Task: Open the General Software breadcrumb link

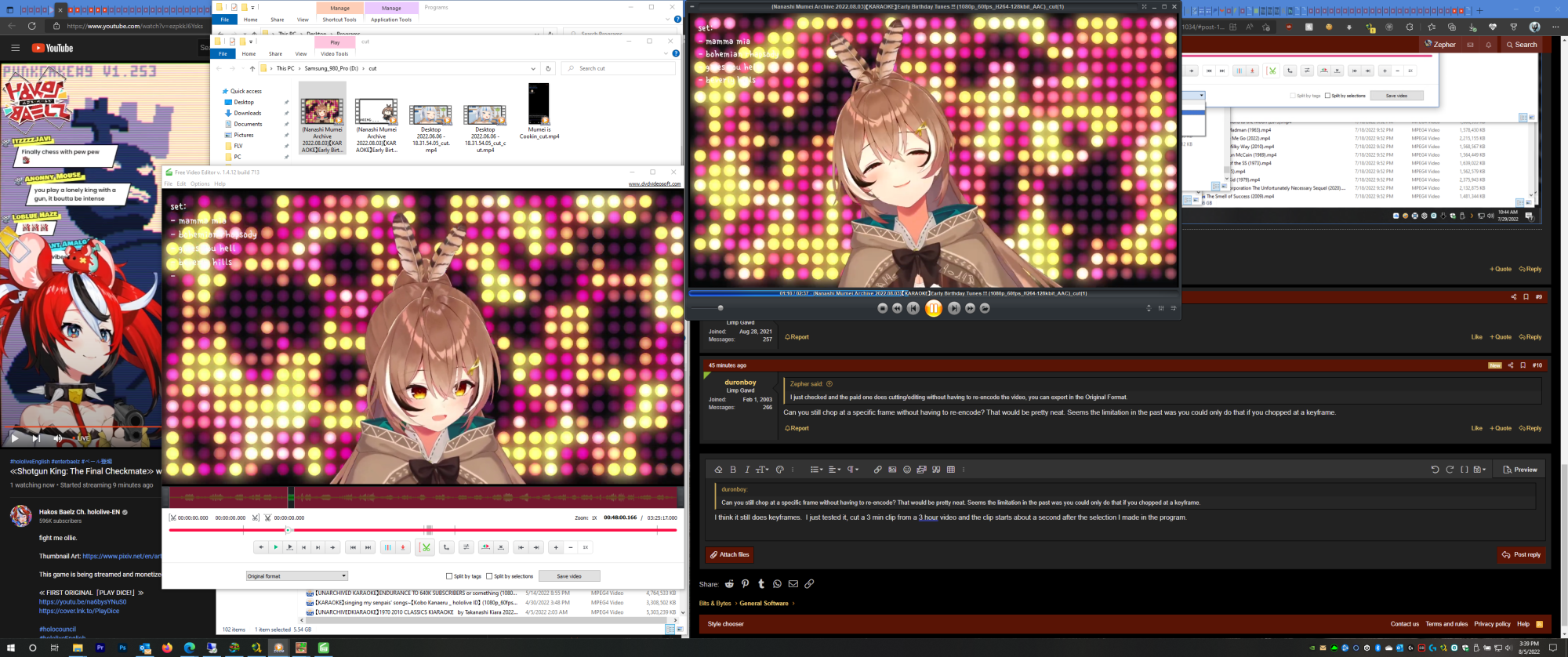Action: [764, 604]
